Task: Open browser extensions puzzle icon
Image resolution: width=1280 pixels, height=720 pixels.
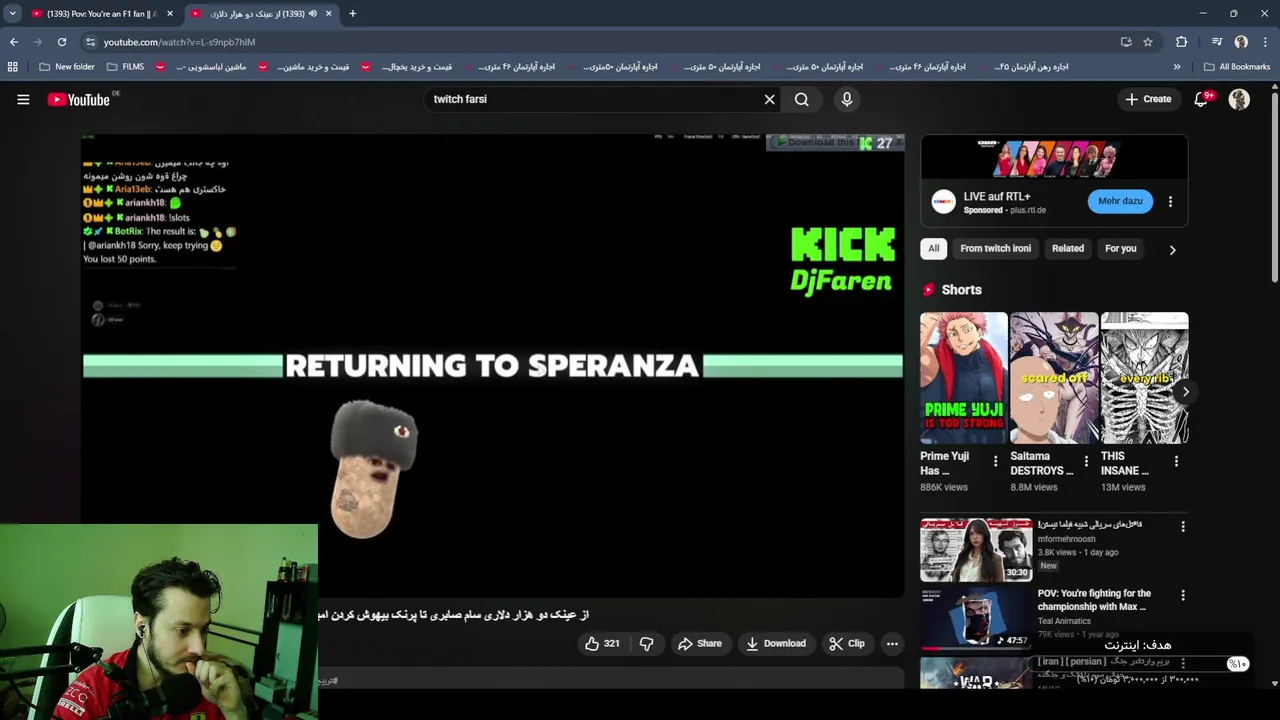Action: point(1182,42)
